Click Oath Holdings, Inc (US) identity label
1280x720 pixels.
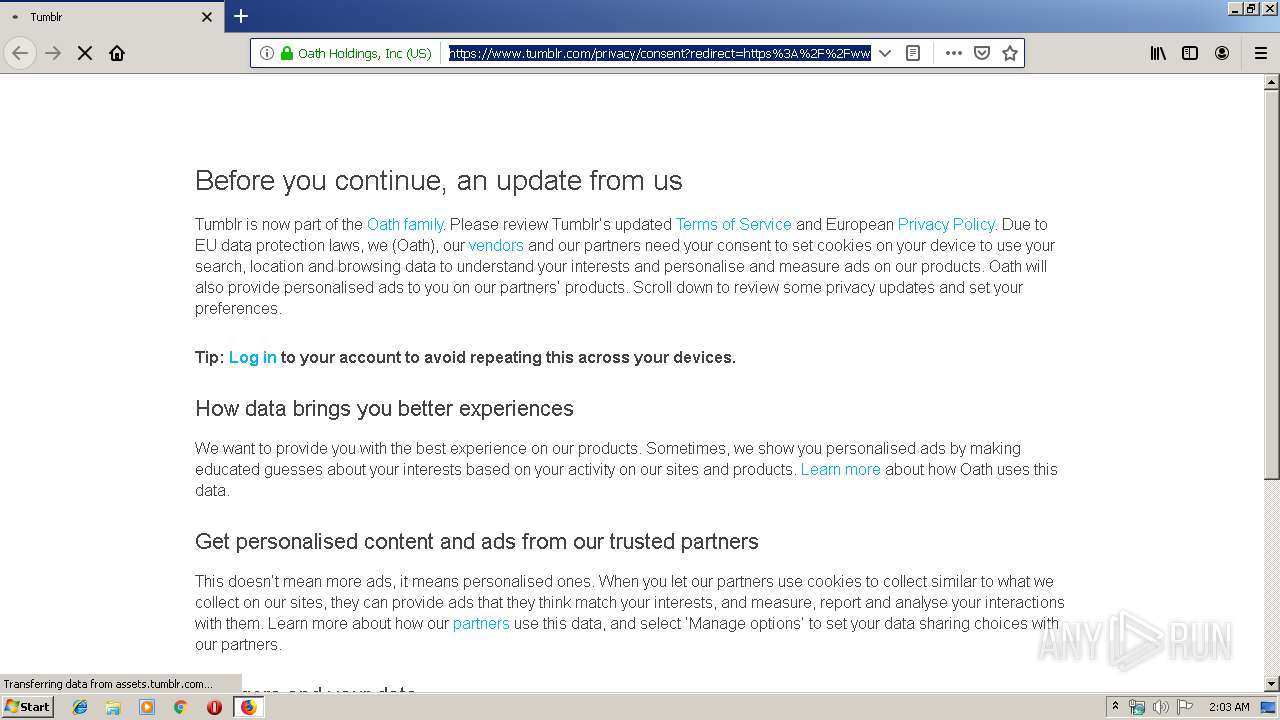coord(365,53)
